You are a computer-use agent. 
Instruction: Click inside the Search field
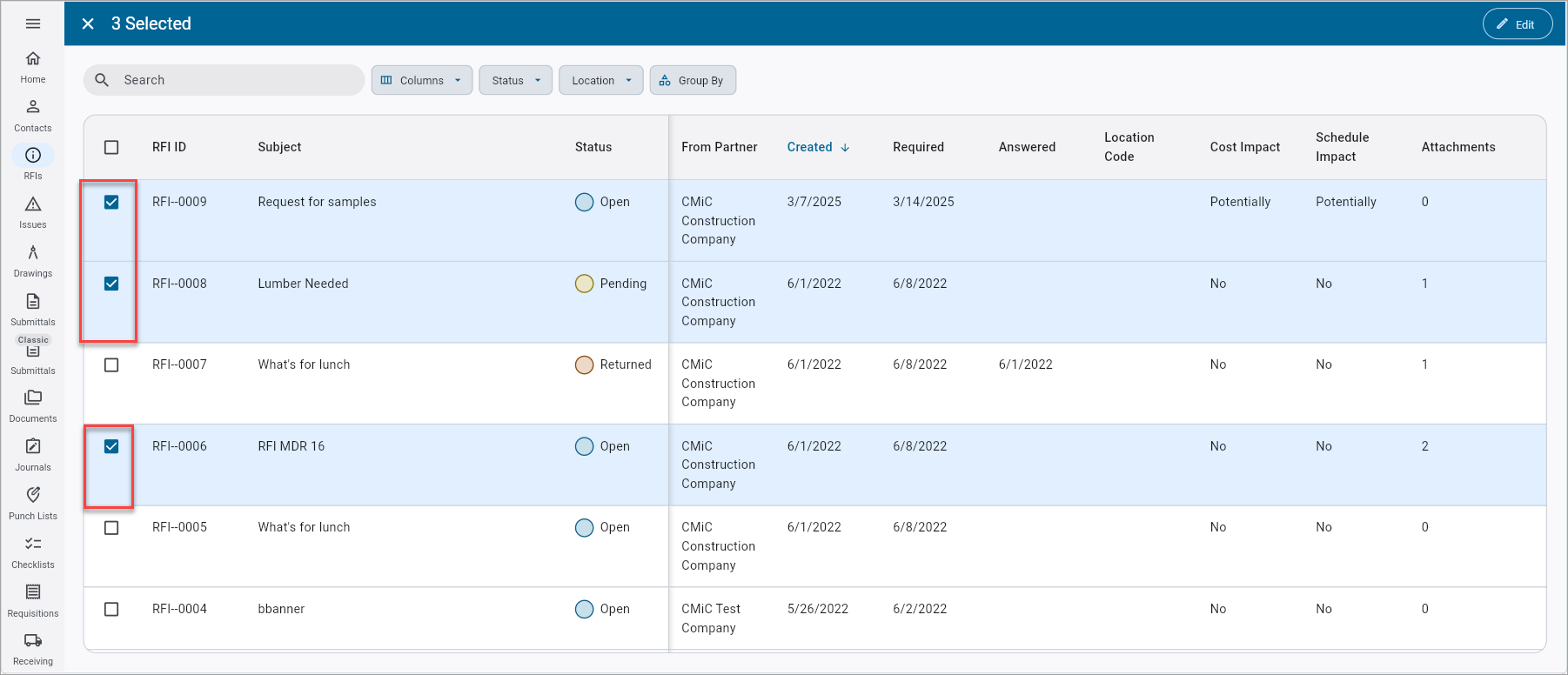[224, 80]
